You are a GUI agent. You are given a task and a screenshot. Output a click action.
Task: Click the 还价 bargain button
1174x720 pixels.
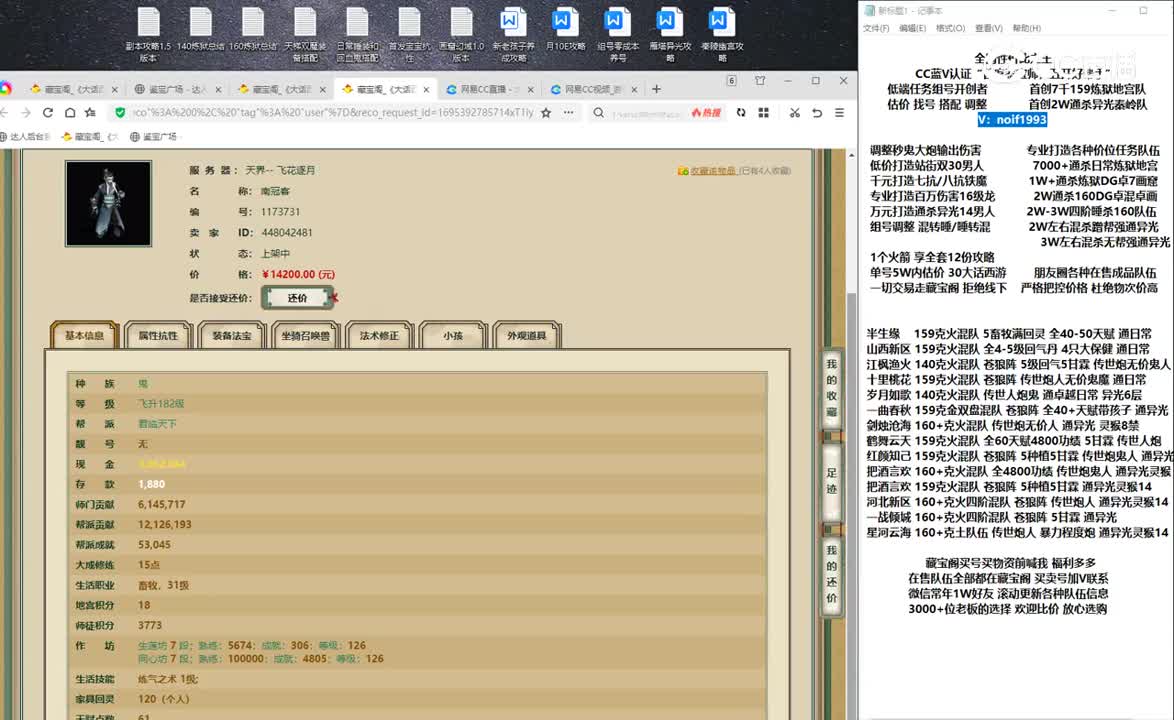[297, 298]
